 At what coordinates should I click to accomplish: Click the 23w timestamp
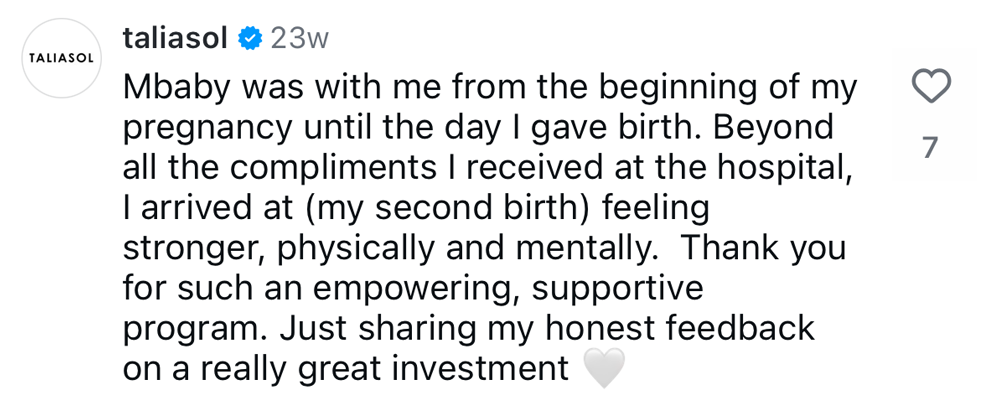pyautogui.click(x=300, y=39)
